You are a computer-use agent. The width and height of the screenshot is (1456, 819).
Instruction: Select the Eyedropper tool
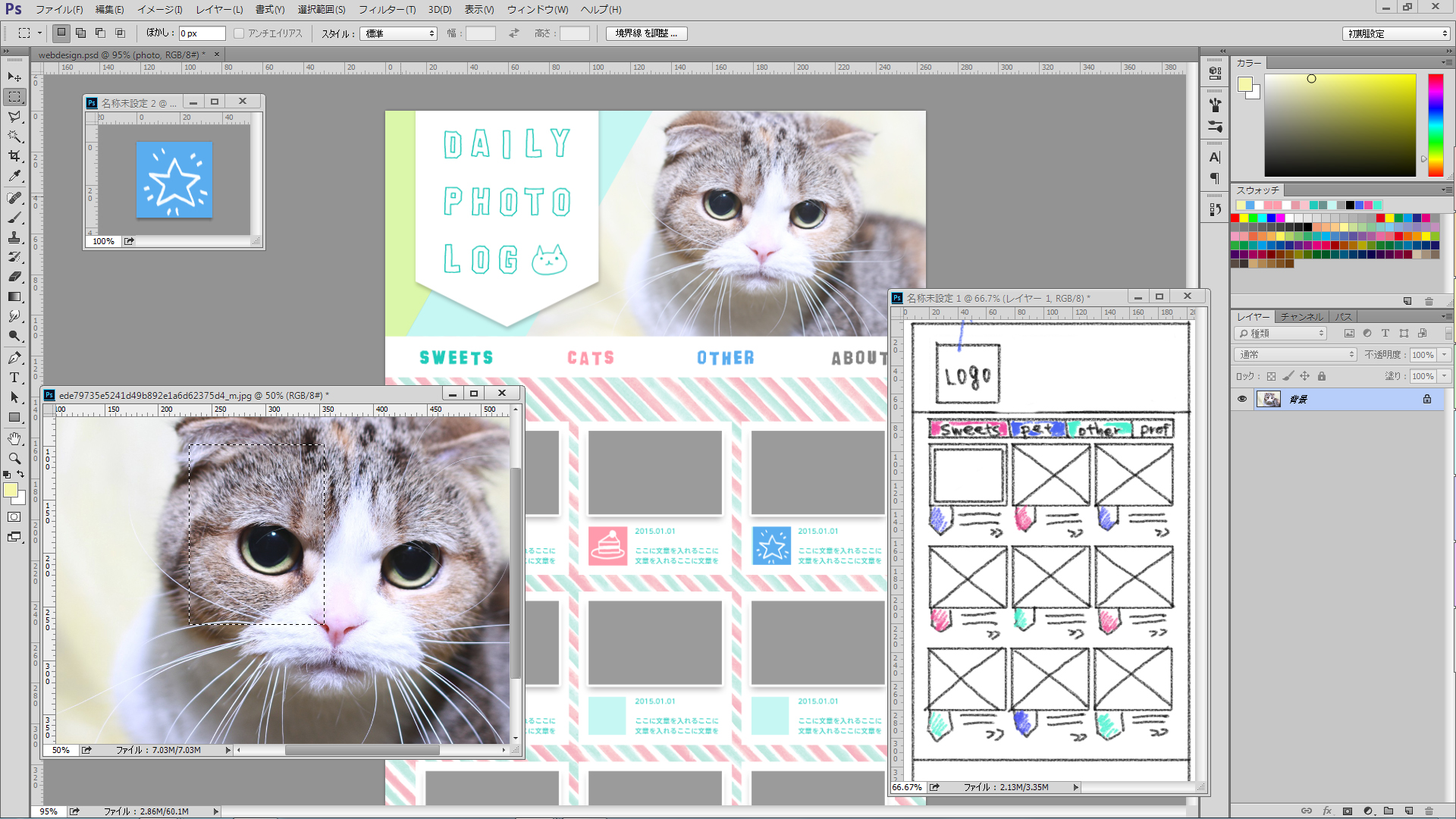14,176
